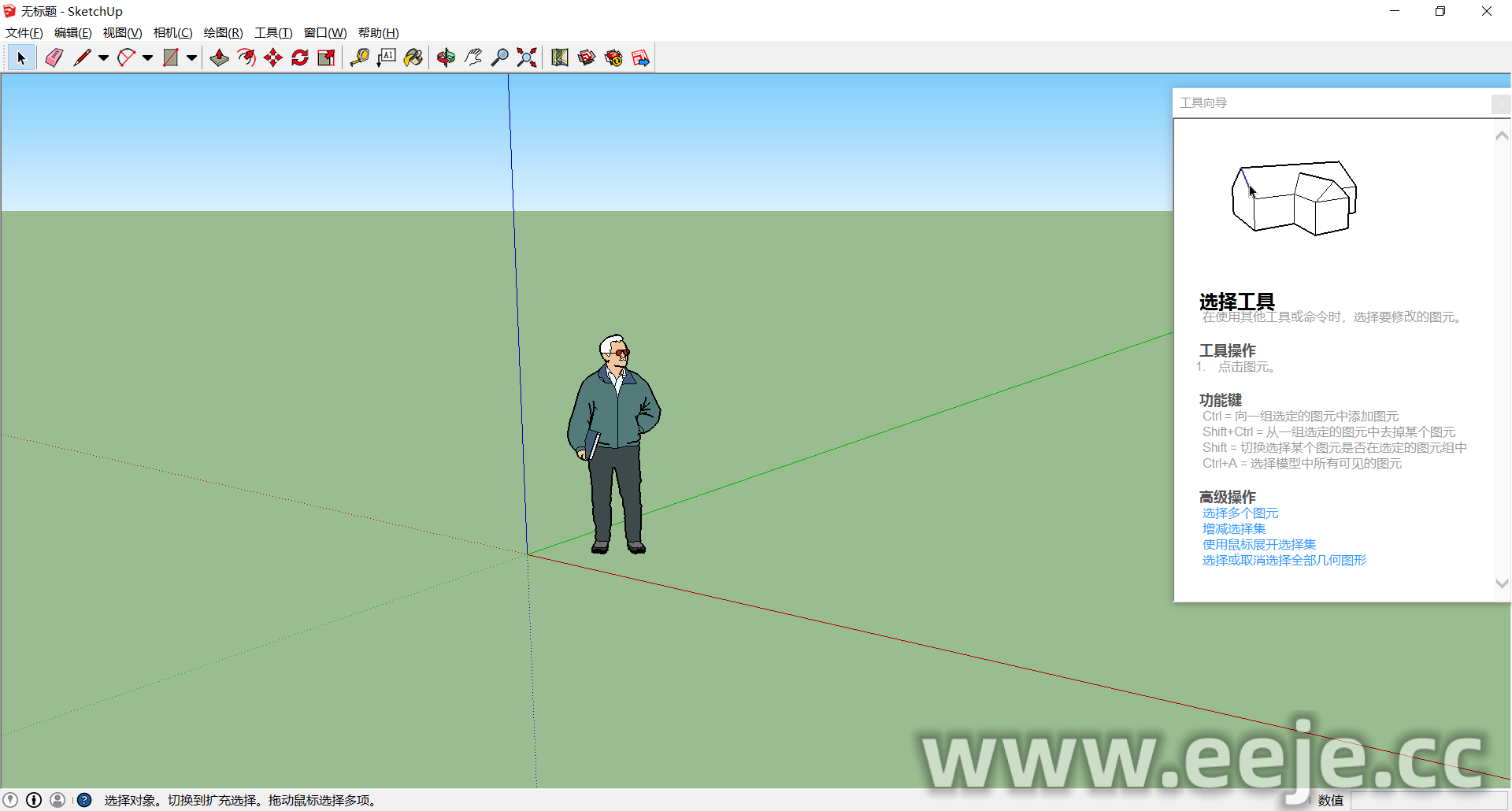Open the 绘图(R) draw menu

click(x=223, y=32)
